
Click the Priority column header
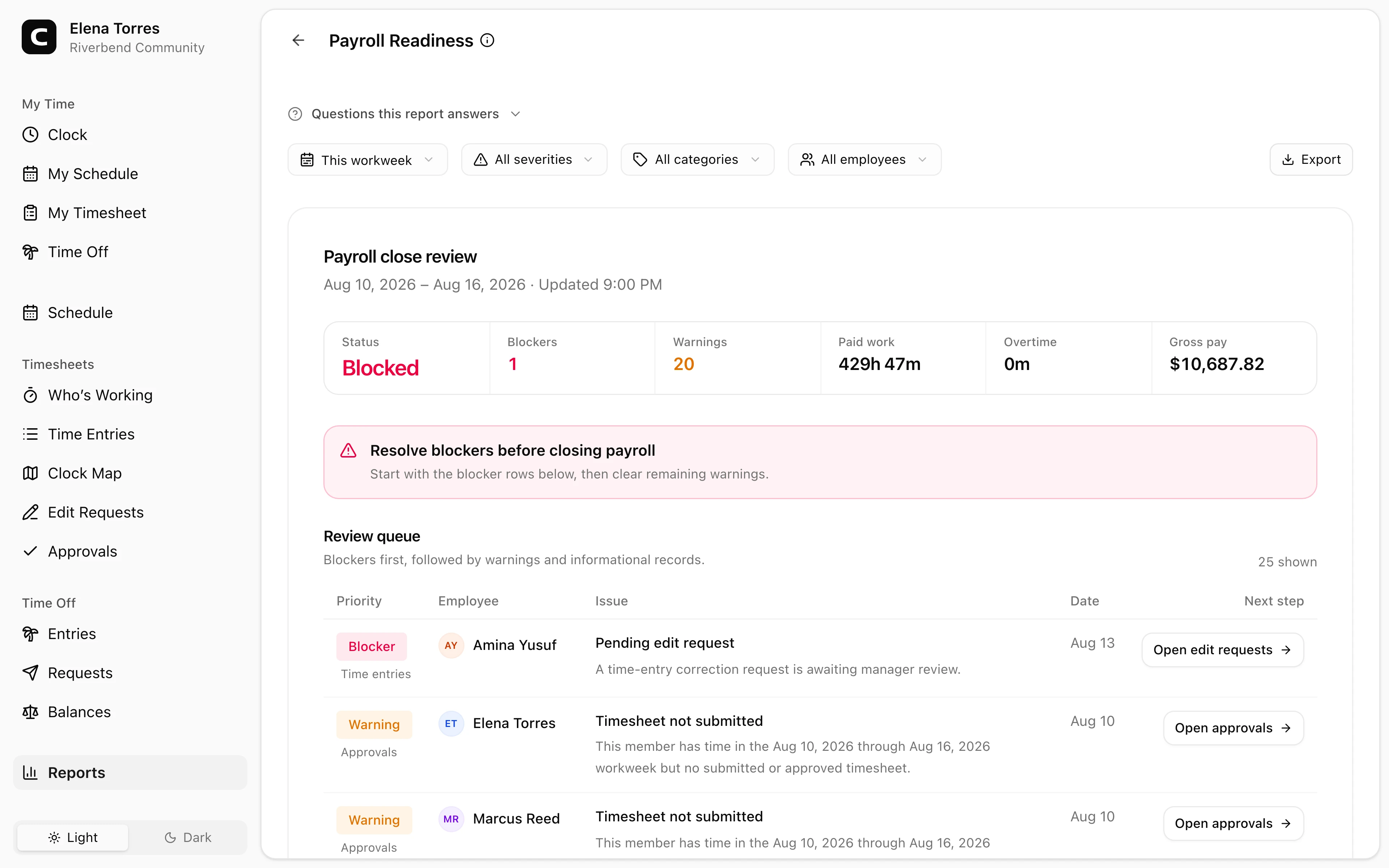click(359, 601)
